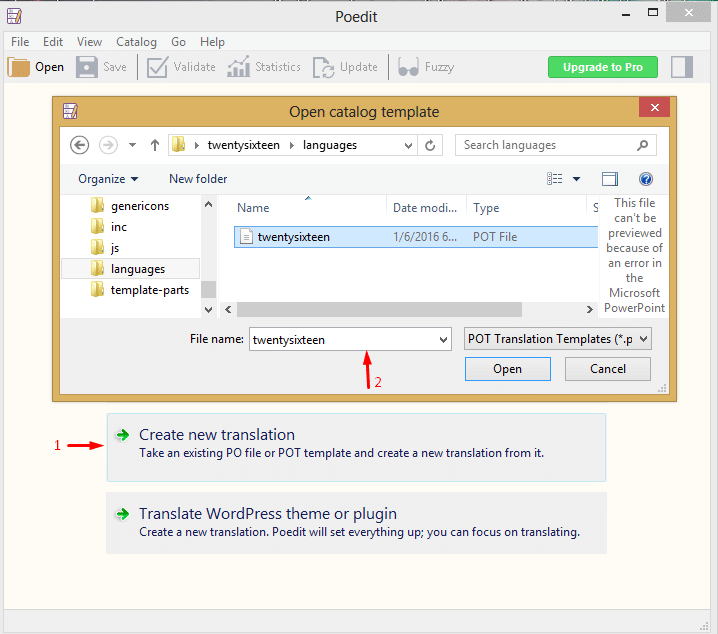Image resolution: width=718 pixels, height=634 pixels.
Task: Click green arrow beside Translate WordPress theme
Action: pos(122,514)
